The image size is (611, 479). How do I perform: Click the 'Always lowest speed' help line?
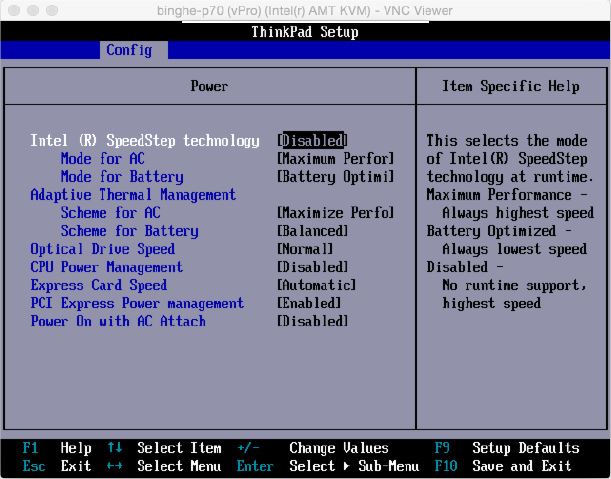(x=514, y=249)
